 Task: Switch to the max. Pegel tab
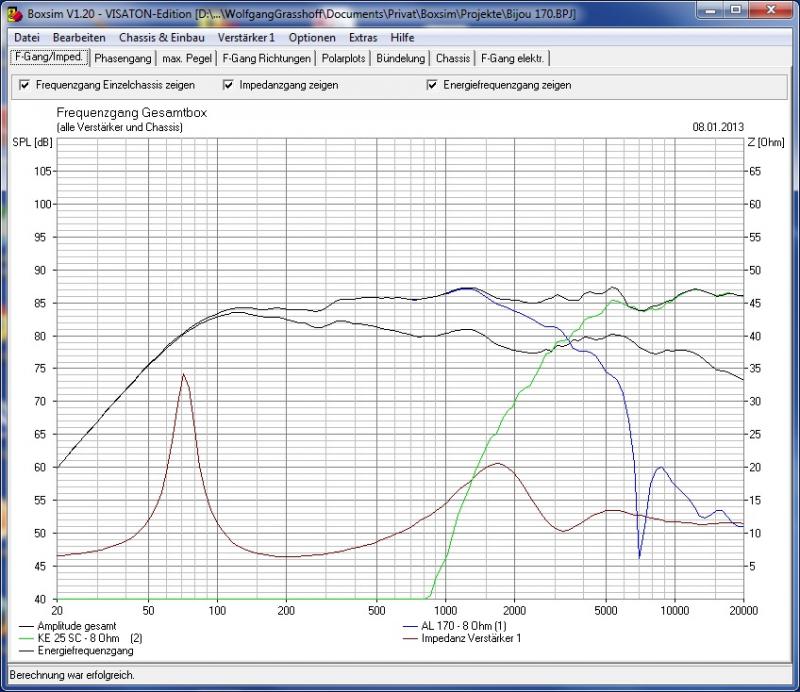point(188,58)
